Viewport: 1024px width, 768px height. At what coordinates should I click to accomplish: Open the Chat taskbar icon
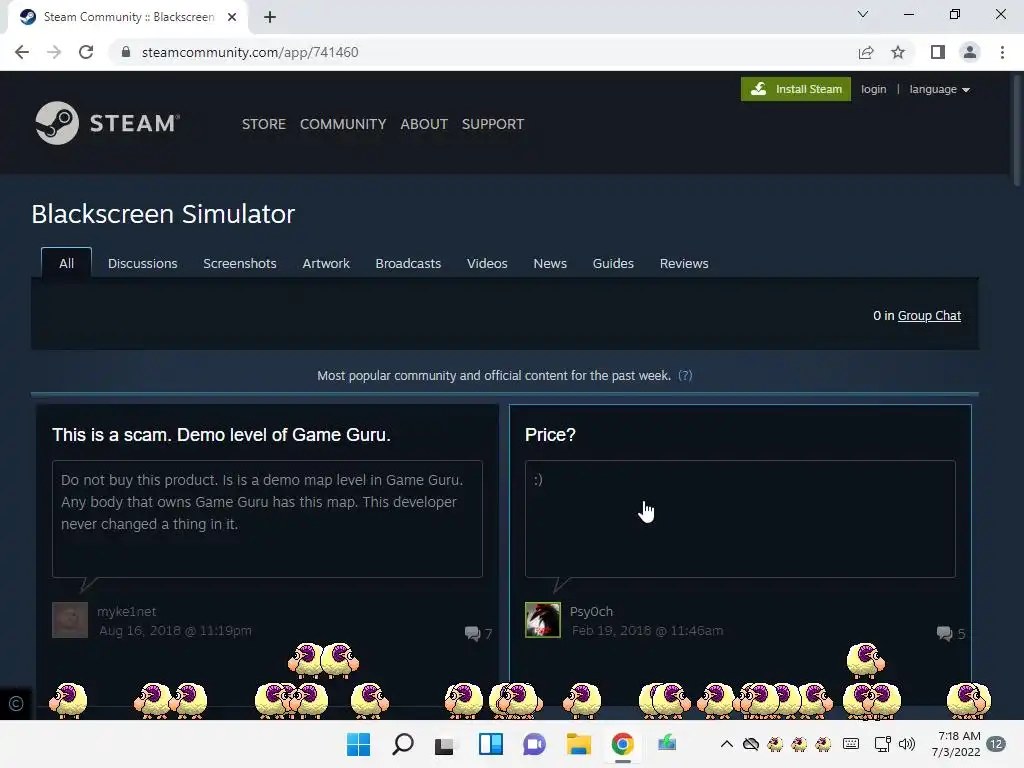pos(534,744)
